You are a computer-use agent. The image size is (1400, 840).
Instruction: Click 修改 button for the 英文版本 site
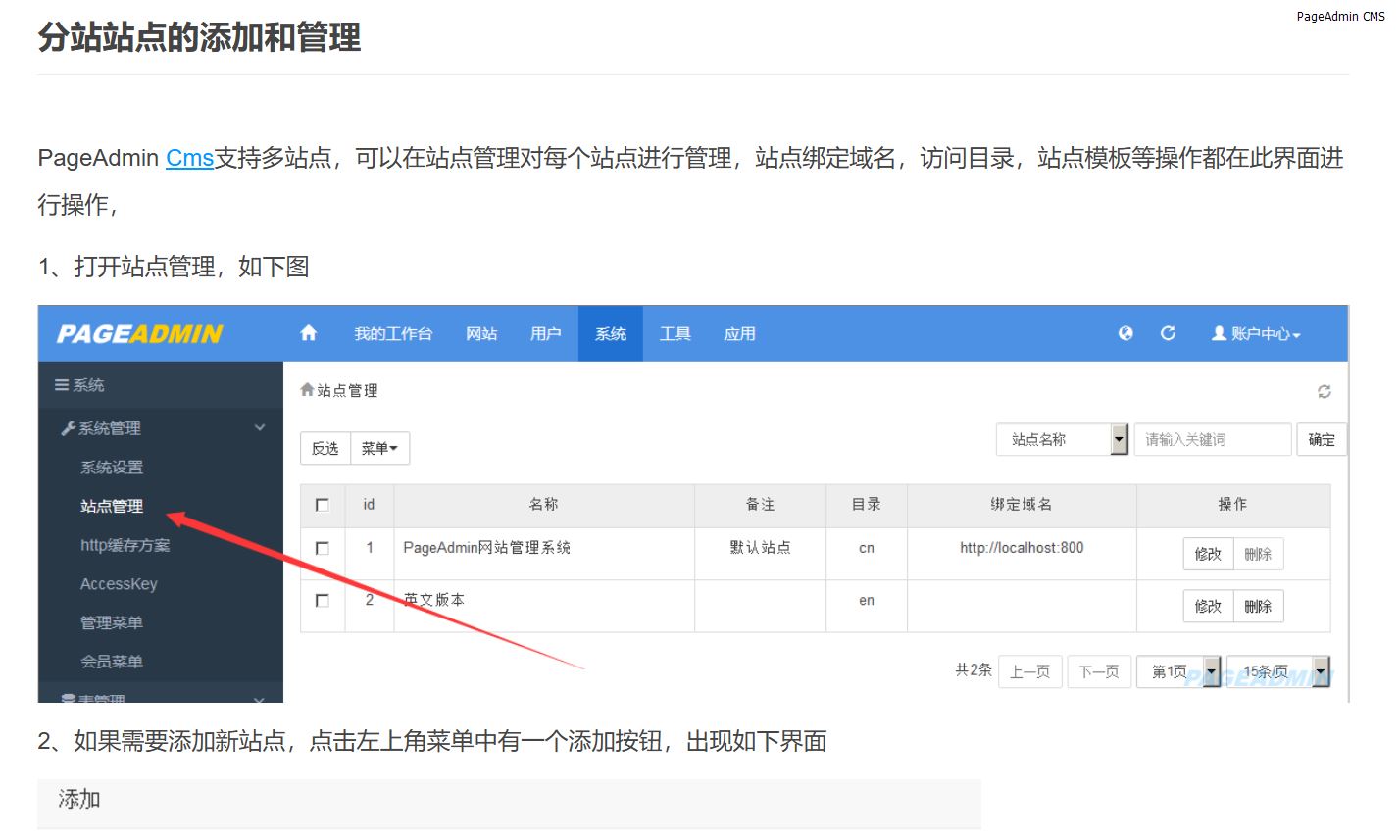(x=1208, y=607)
